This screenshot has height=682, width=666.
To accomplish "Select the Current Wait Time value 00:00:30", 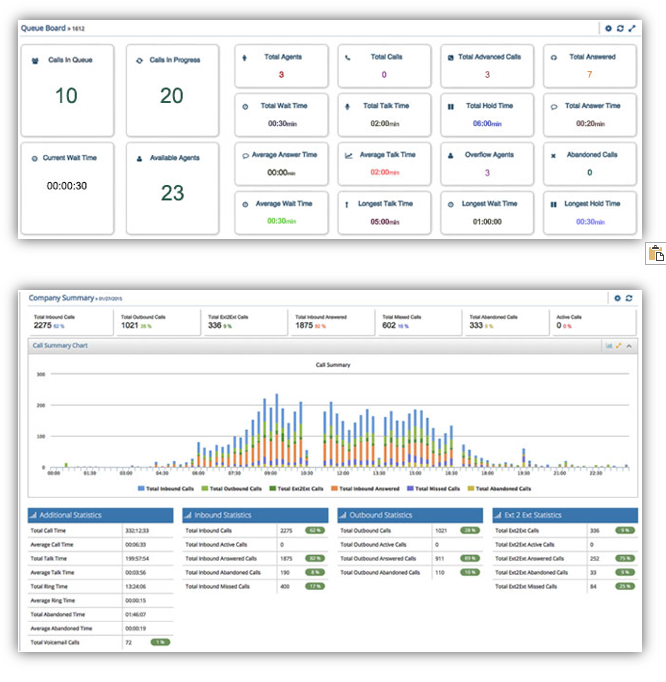I will pos(67,186).
